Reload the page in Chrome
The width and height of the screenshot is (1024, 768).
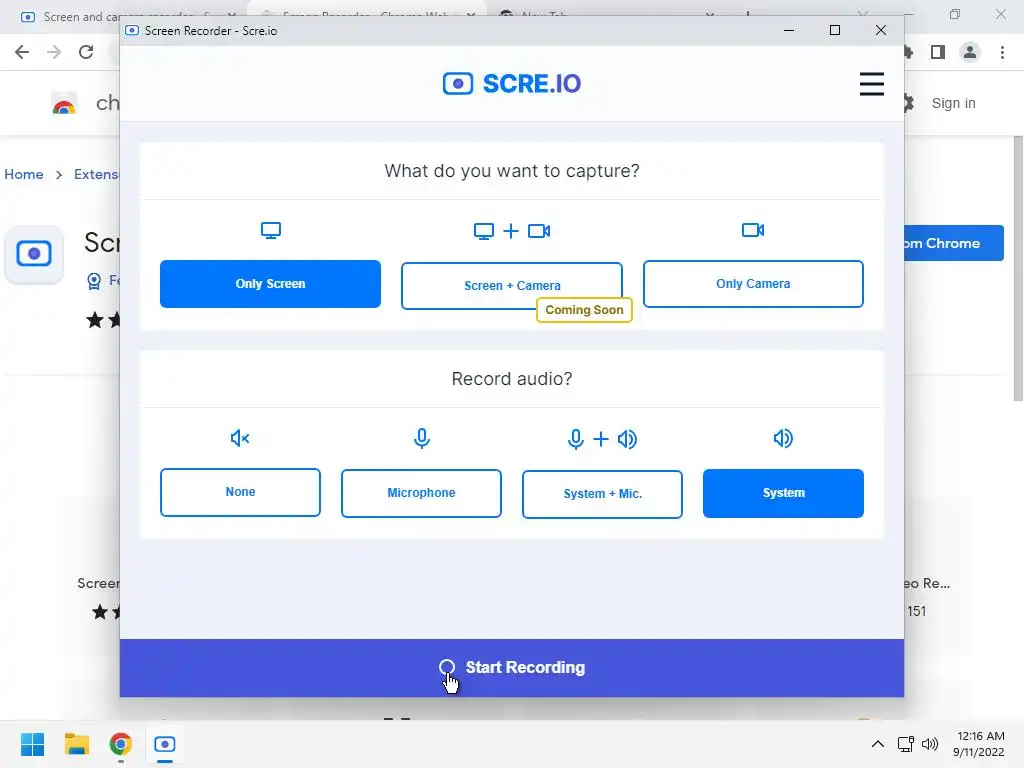point(86,52)
